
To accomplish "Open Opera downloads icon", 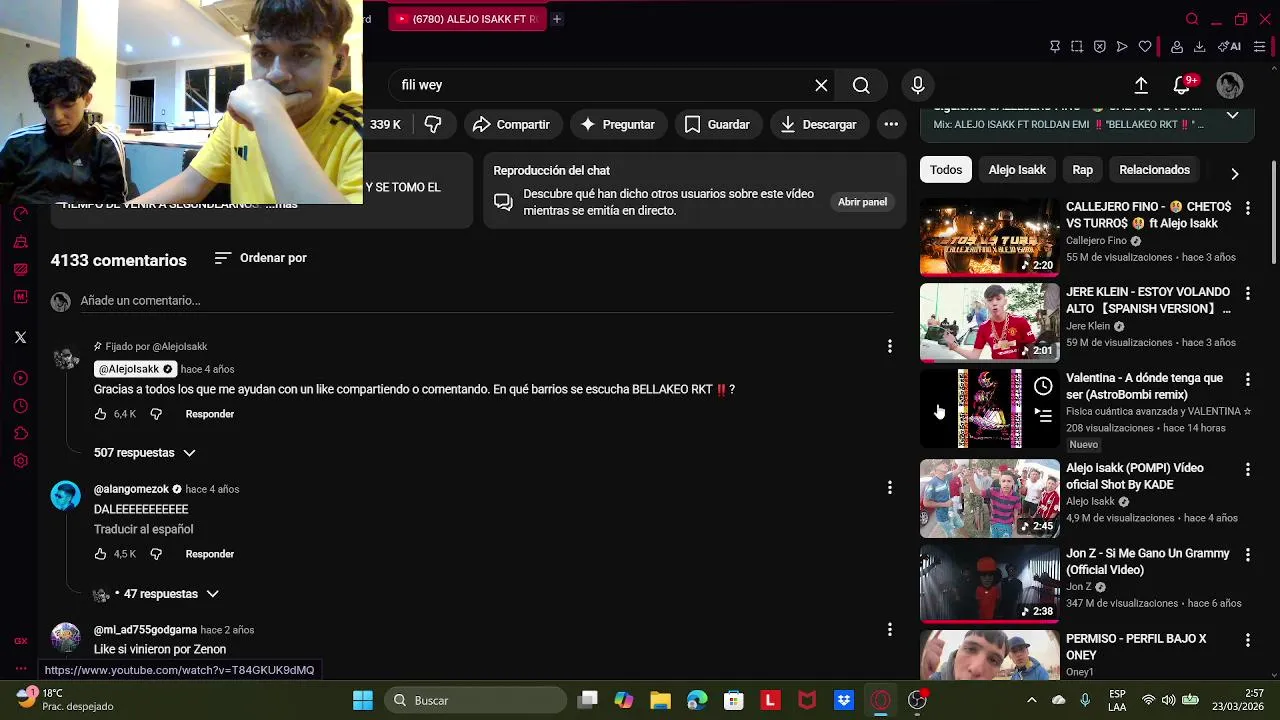I will pos(1199,47).
